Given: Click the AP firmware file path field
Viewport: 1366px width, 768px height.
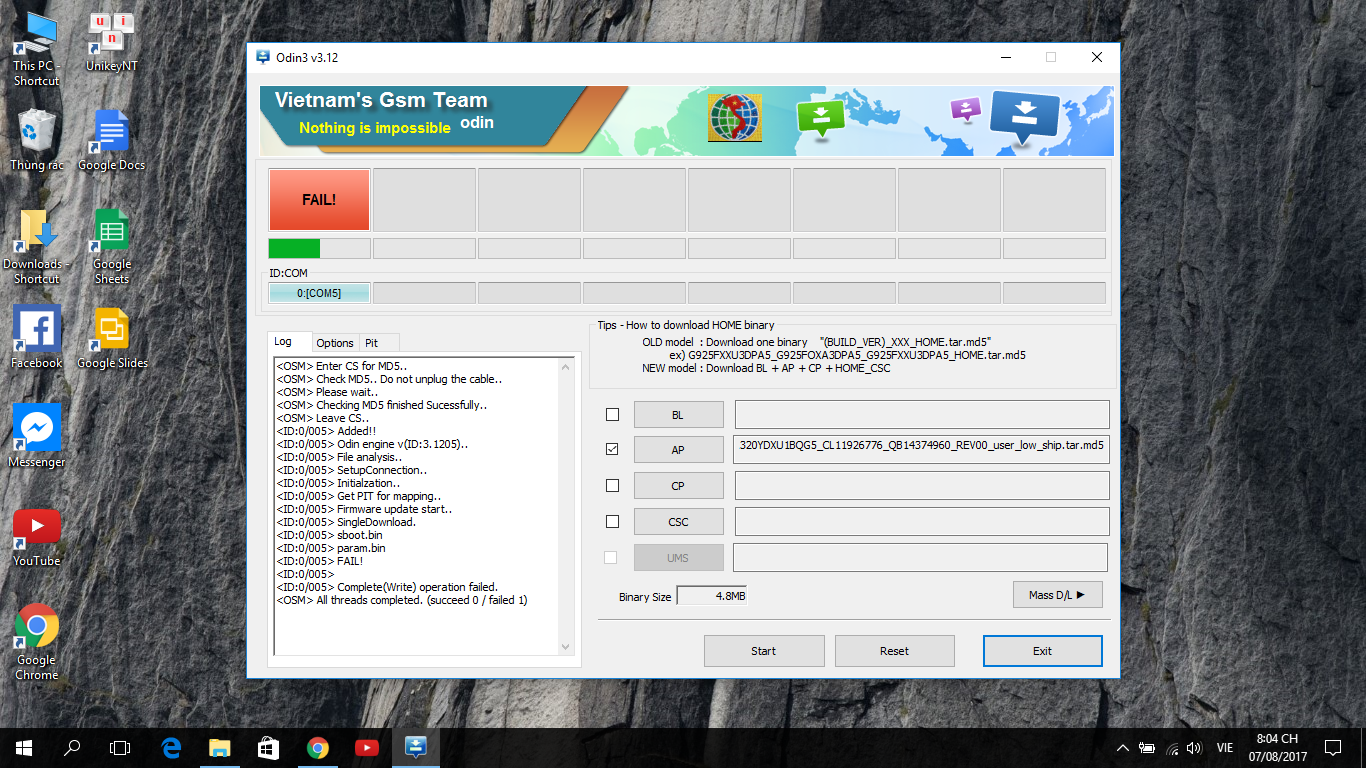Looking at the screenshot, I should (x=921, y=449).
